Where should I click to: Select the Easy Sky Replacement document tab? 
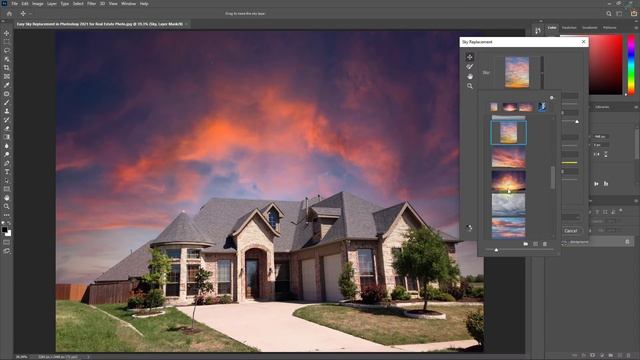pyautogui.click(x=100, y=24)
